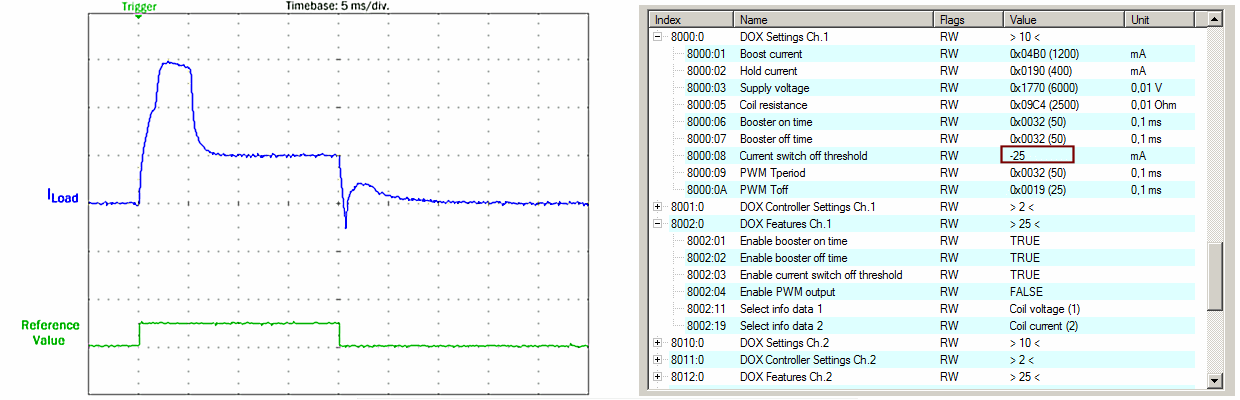Click the Name column header

click(834, 19)
